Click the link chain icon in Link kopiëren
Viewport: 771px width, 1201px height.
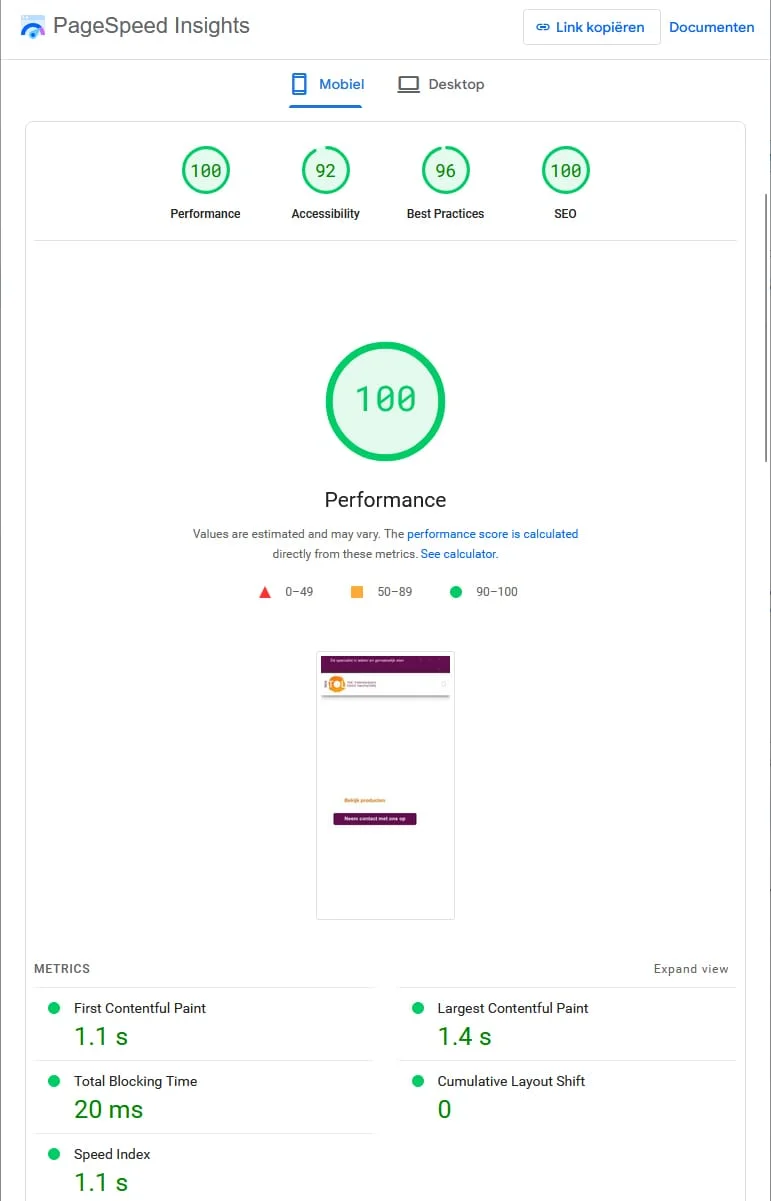tap(543, 28)
